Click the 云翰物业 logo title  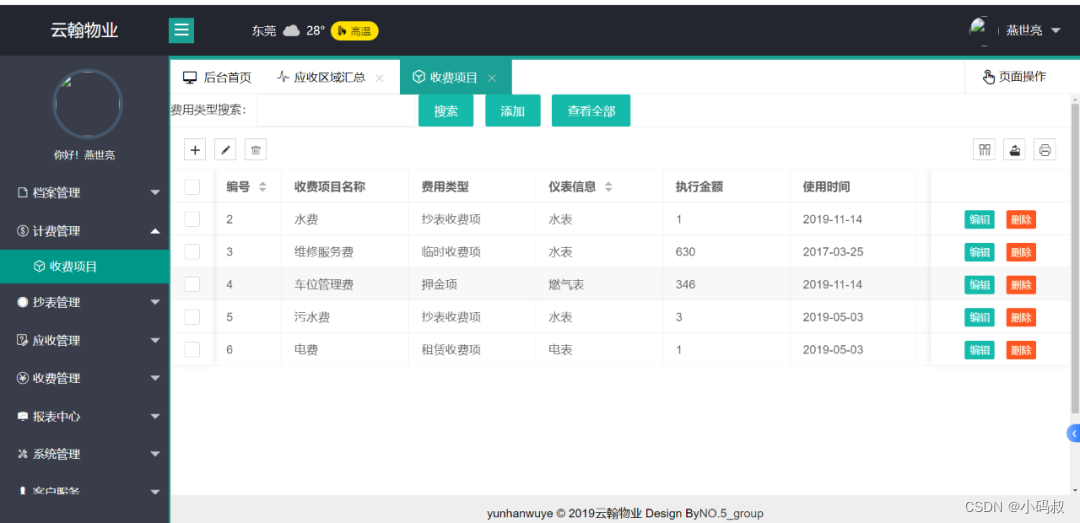pyautogui.click(x=84, y=30)
